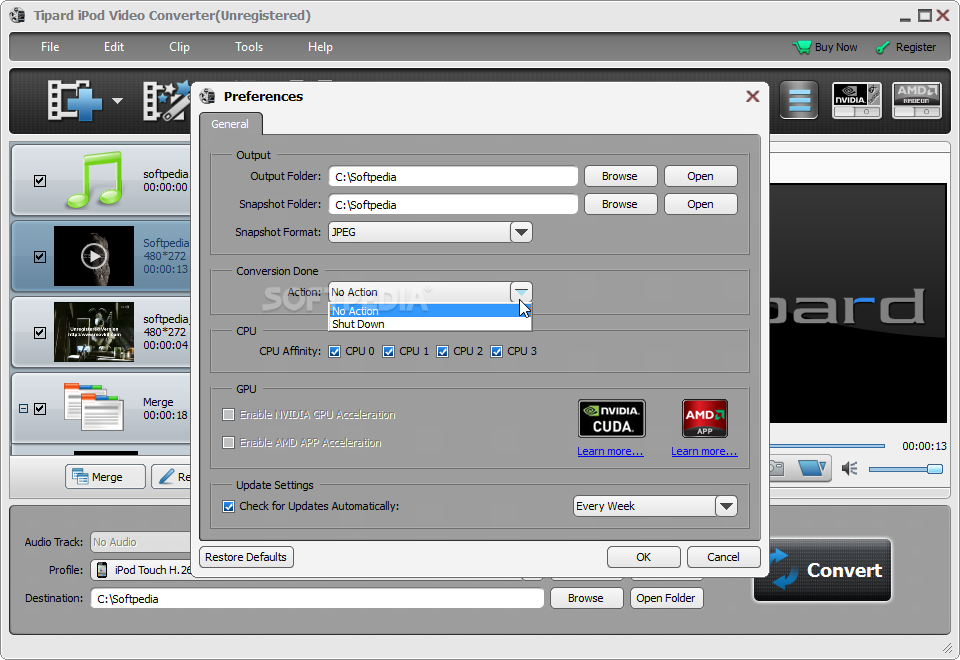Collapse the Merge group expander

(23, 408)
